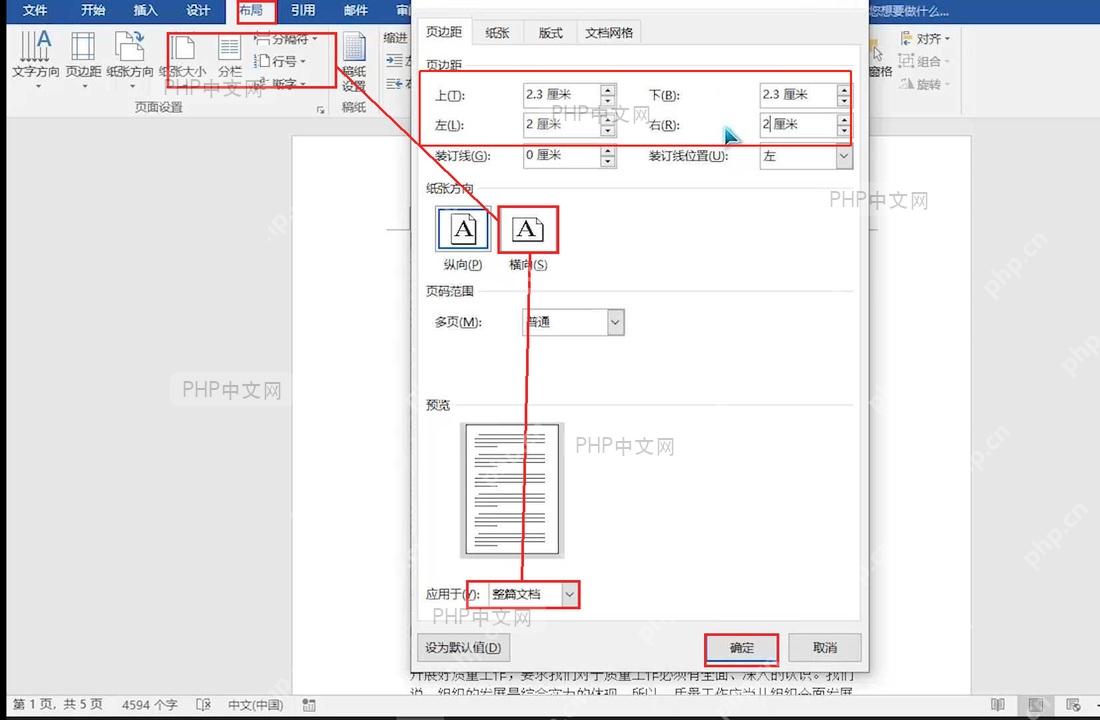Viewport: 1100px width, 720px height.
Task: Increase the bottom margin with spinner
Action: pos(844,89)
